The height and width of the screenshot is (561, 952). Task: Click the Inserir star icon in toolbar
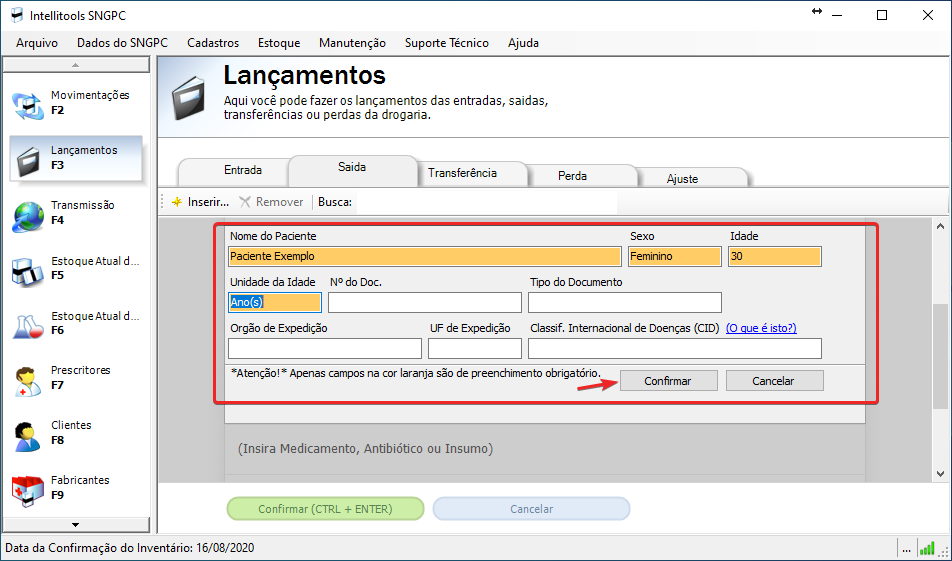(177, 202)
